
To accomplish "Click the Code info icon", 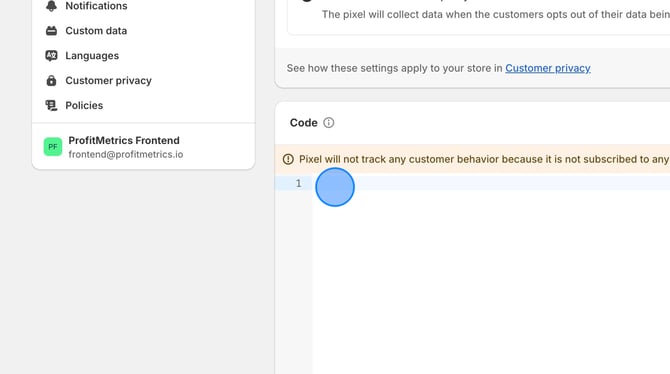I will (329, 123).
